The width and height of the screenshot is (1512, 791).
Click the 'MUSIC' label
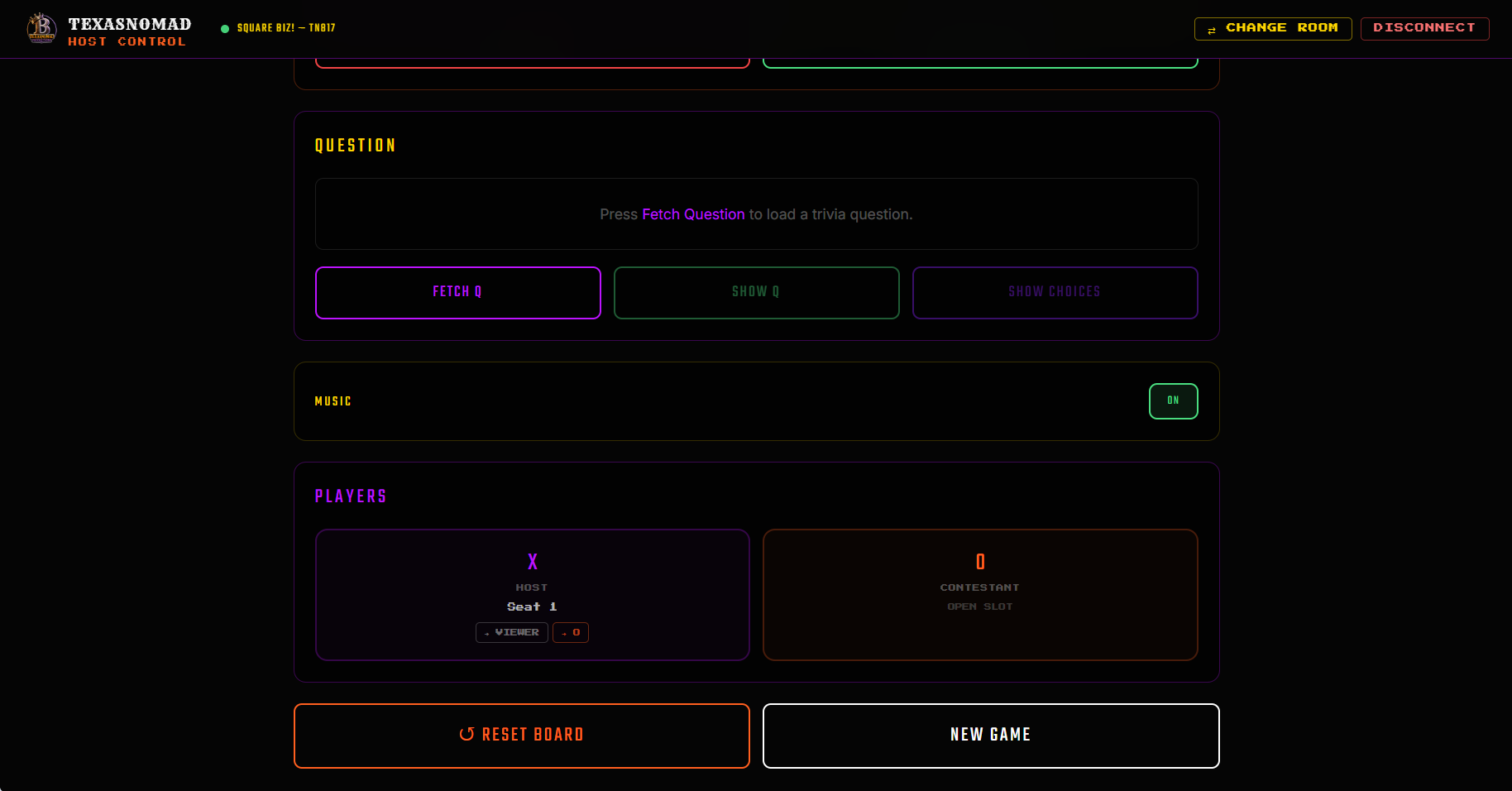(333, 401)
